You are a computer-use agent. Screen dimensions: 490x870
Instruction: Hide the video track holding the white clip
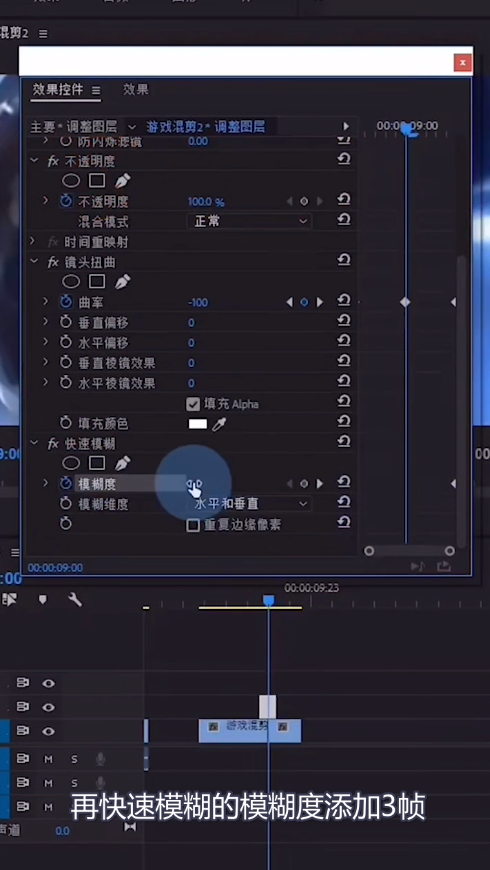coord(49,707)
